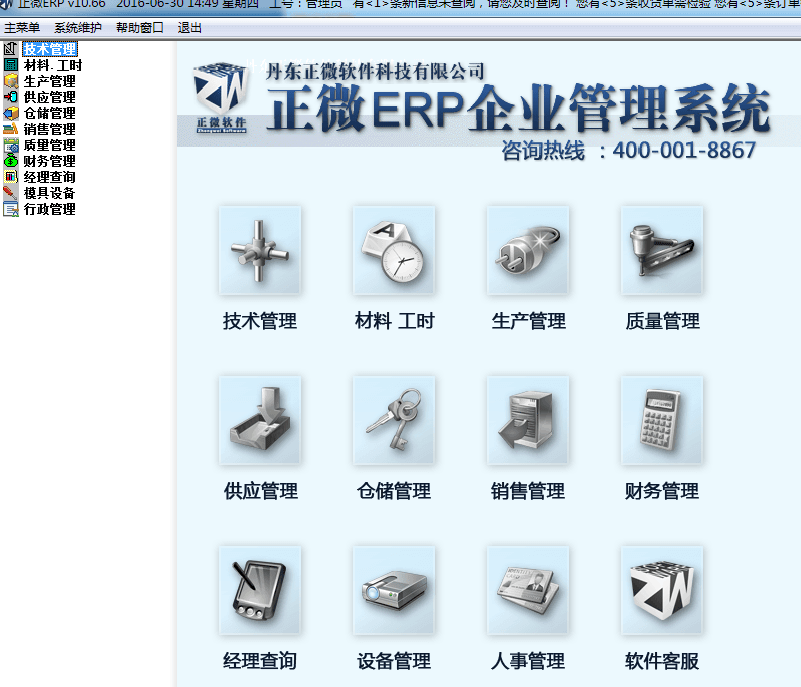Open the 主菜单 menu
The width and height of the screenshot is (801, 687).
pyautogui.click(x=22, y=28)
